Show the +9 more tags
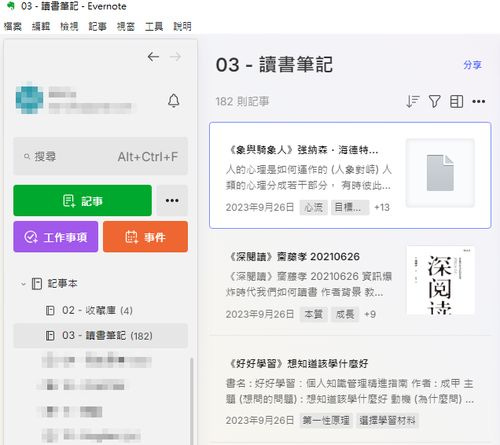500x445 pixels. pyautogui.click(x=370, y=314)
